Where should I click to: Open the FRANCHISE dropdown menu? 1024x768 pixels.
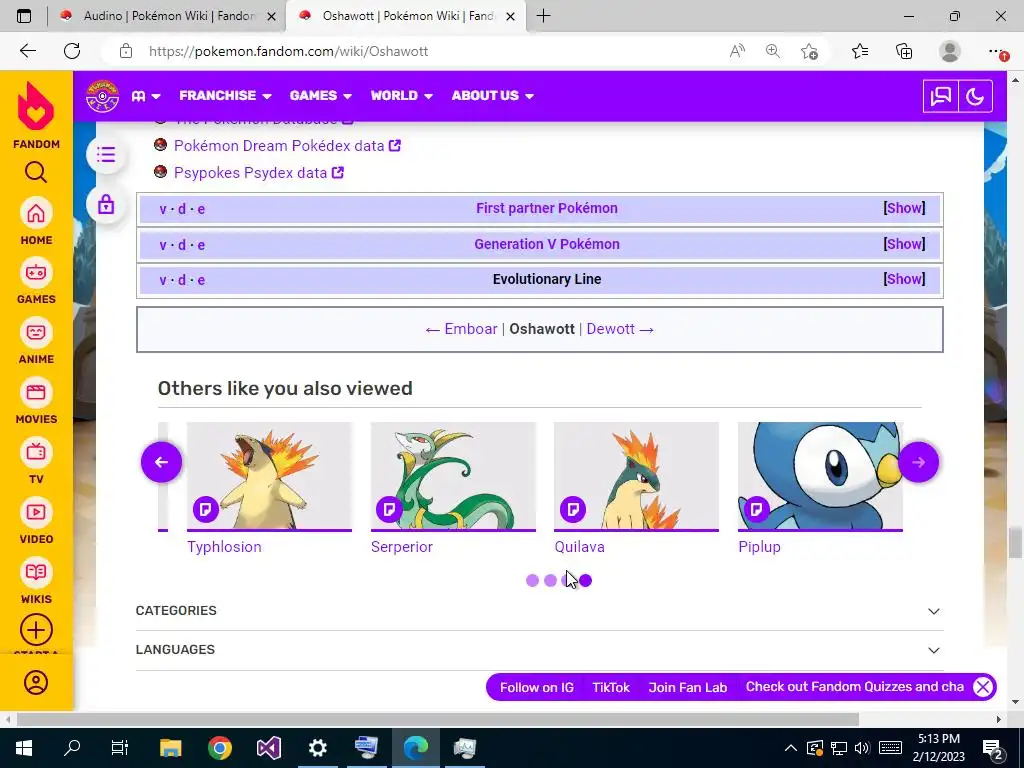click(x=225, y=95)
